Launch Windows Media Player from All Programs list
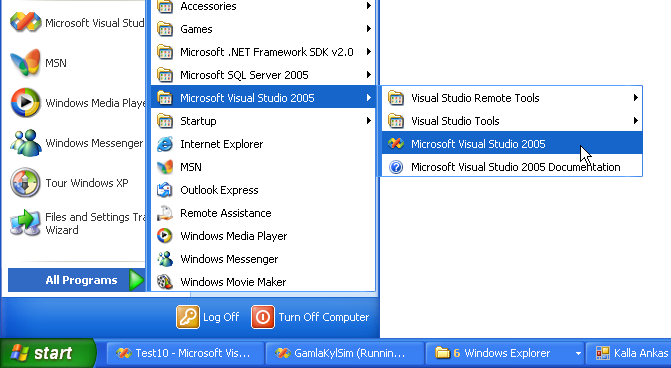This screenshot has width=671, height=368. (x=263, y=236)
